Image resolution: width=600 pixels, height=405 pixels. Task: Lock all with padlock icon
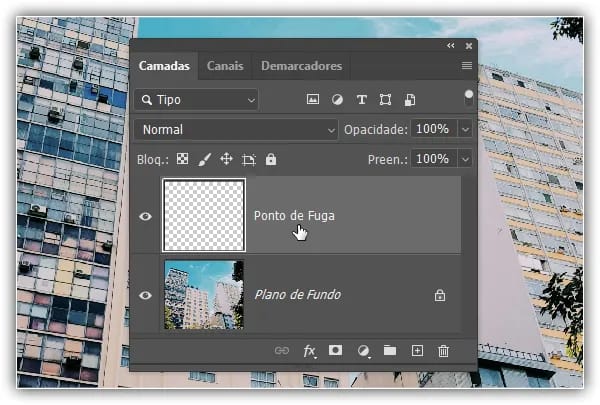tap(271, 159)
